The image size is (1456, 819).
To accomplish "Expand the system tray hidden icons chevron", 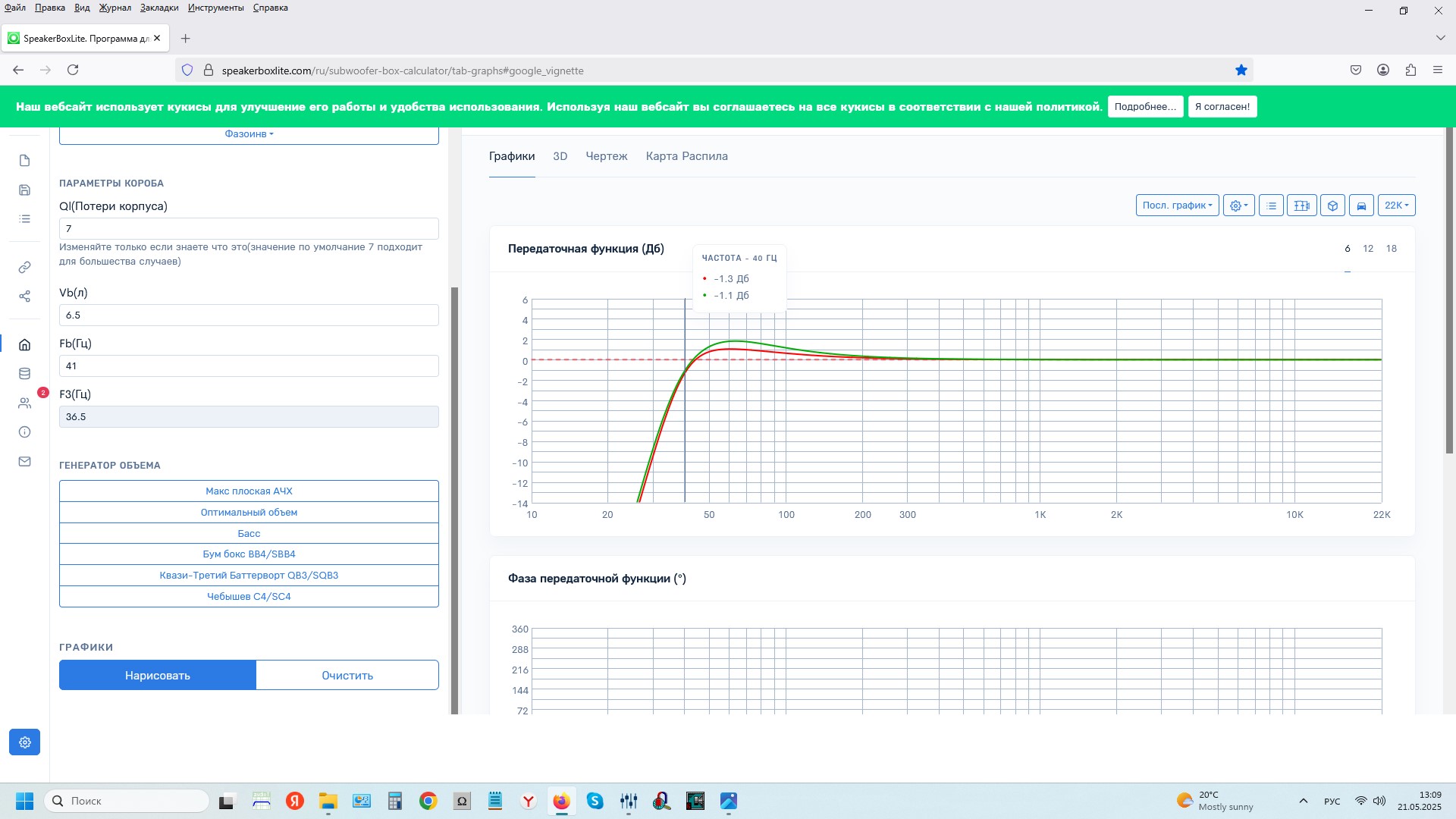I will [x=1303, y=801].
